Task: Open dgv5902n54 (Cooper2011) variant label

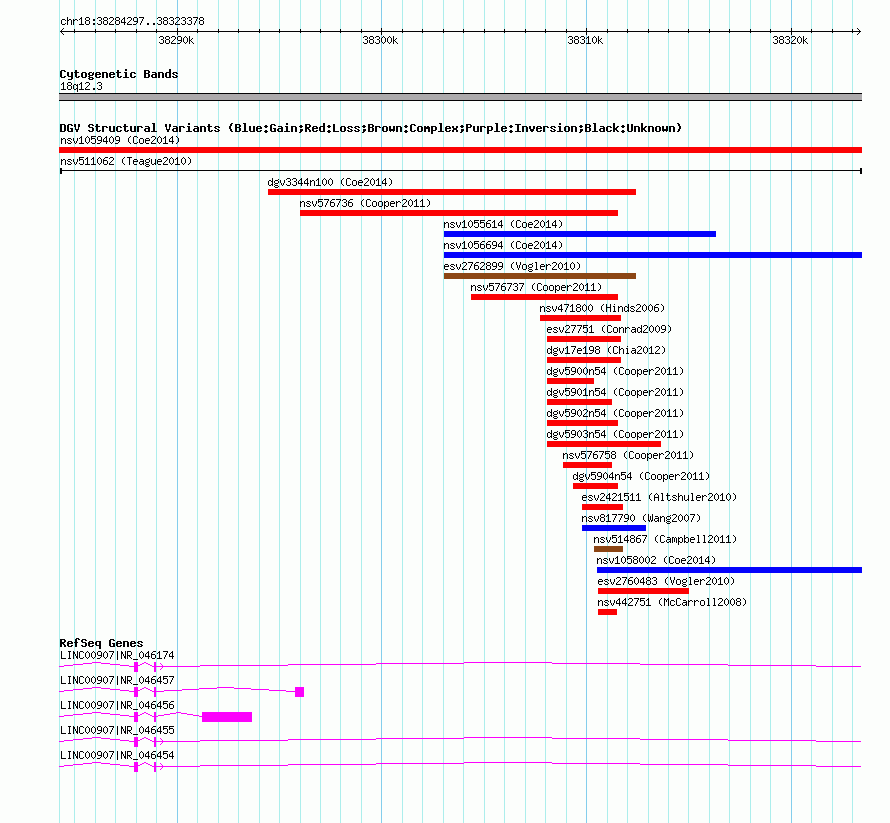Action: tap(615, 413)
